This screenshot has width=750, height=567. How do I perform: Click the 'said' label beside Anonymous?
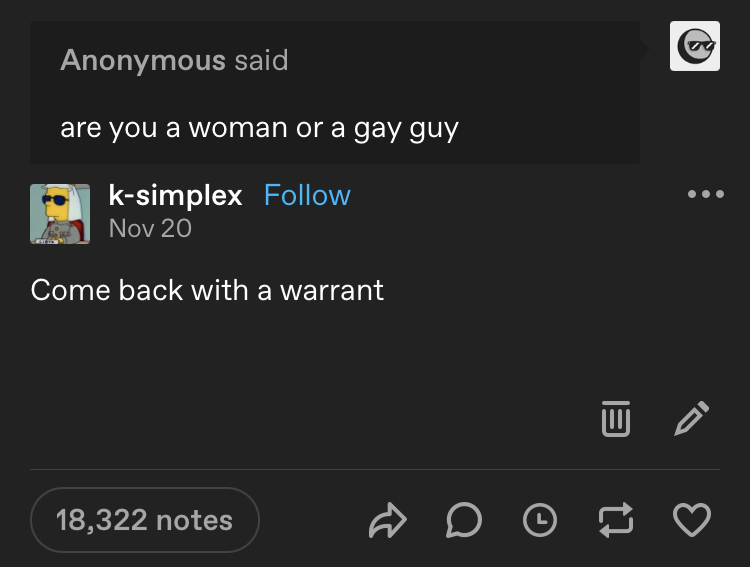(261, 60)
